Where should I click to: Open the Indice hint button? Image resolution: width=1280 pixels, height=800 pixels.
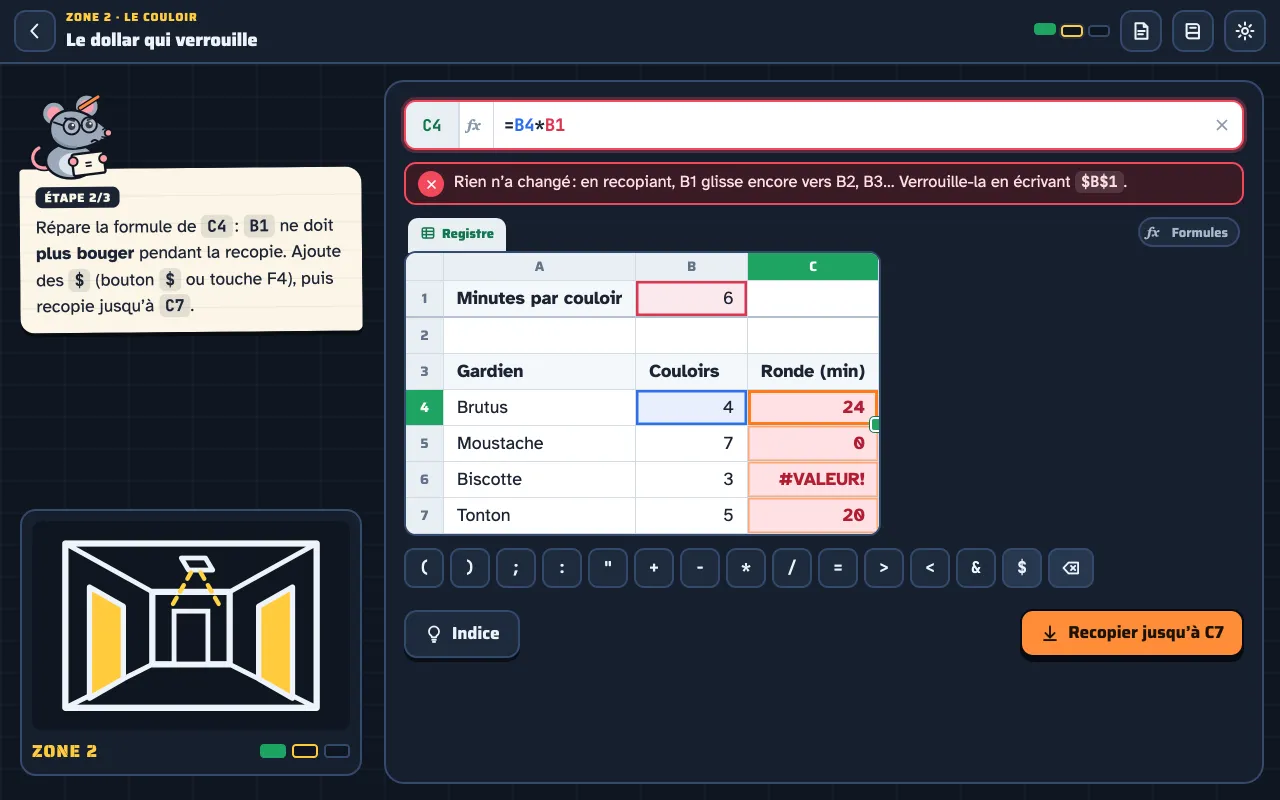coord(462,633)
